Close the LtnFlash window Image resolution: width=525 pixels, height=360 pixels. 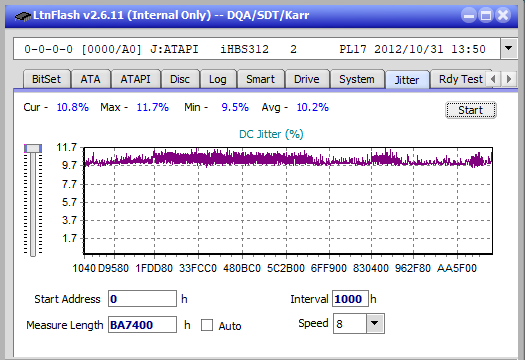(503, 15)
